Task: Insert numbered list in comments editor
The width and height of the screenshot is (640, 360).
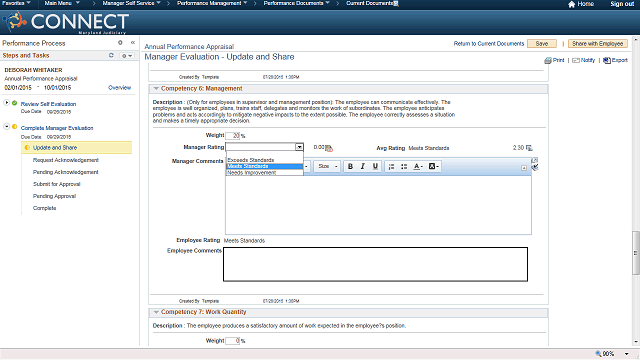Action: tap(391, 167)
